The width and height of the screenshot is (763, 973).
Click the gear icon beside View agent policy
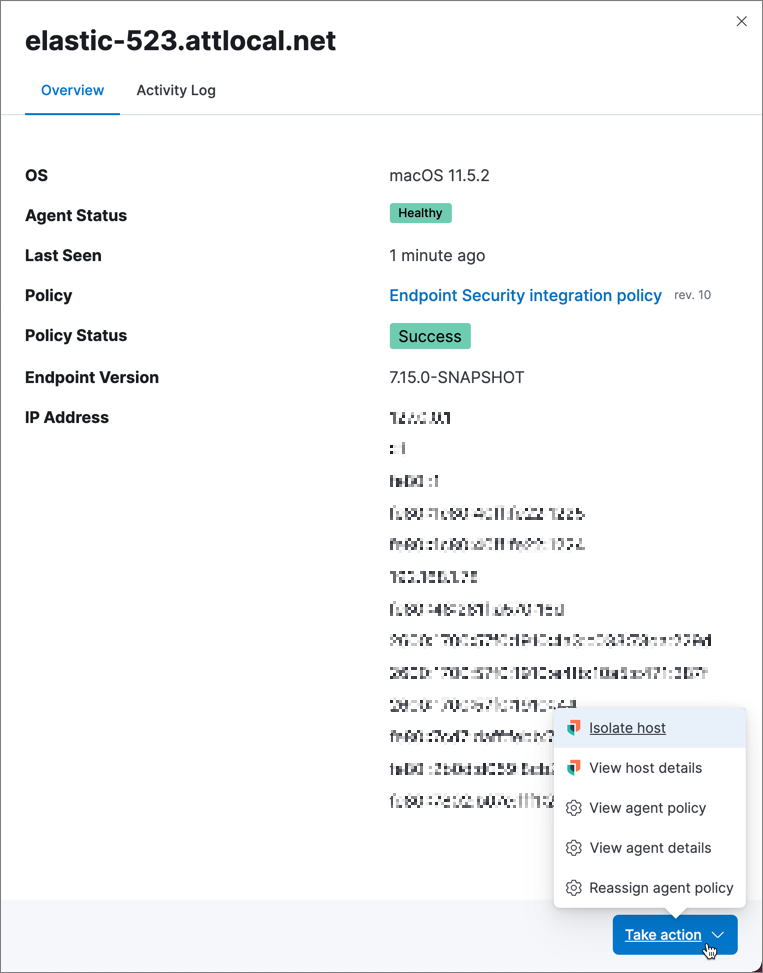(x=573, y=807)
